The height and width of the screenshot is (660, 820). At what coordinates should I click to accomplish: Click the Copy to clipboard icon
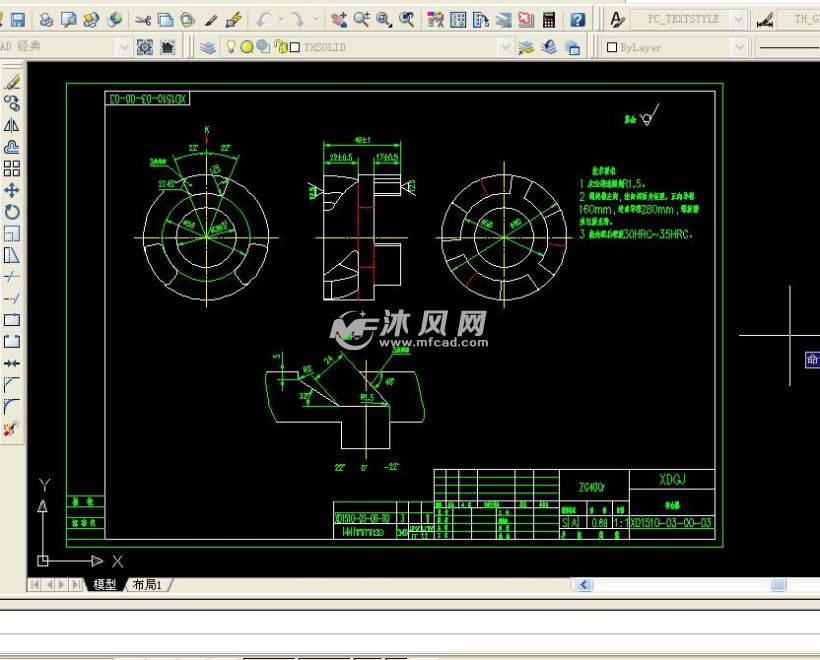tap(165, 20)
